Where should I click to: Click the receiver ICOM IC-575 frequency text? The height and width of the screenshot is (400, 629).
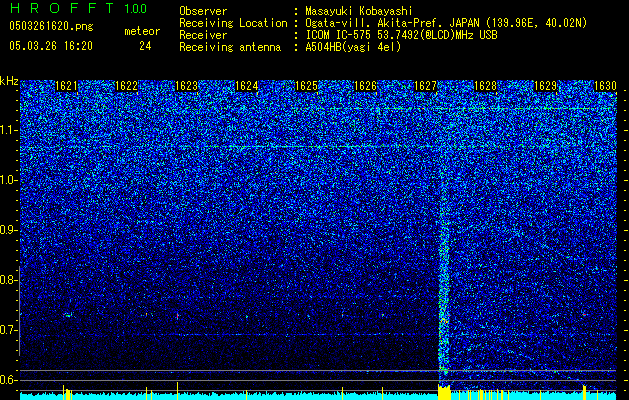tap(401, 35)
